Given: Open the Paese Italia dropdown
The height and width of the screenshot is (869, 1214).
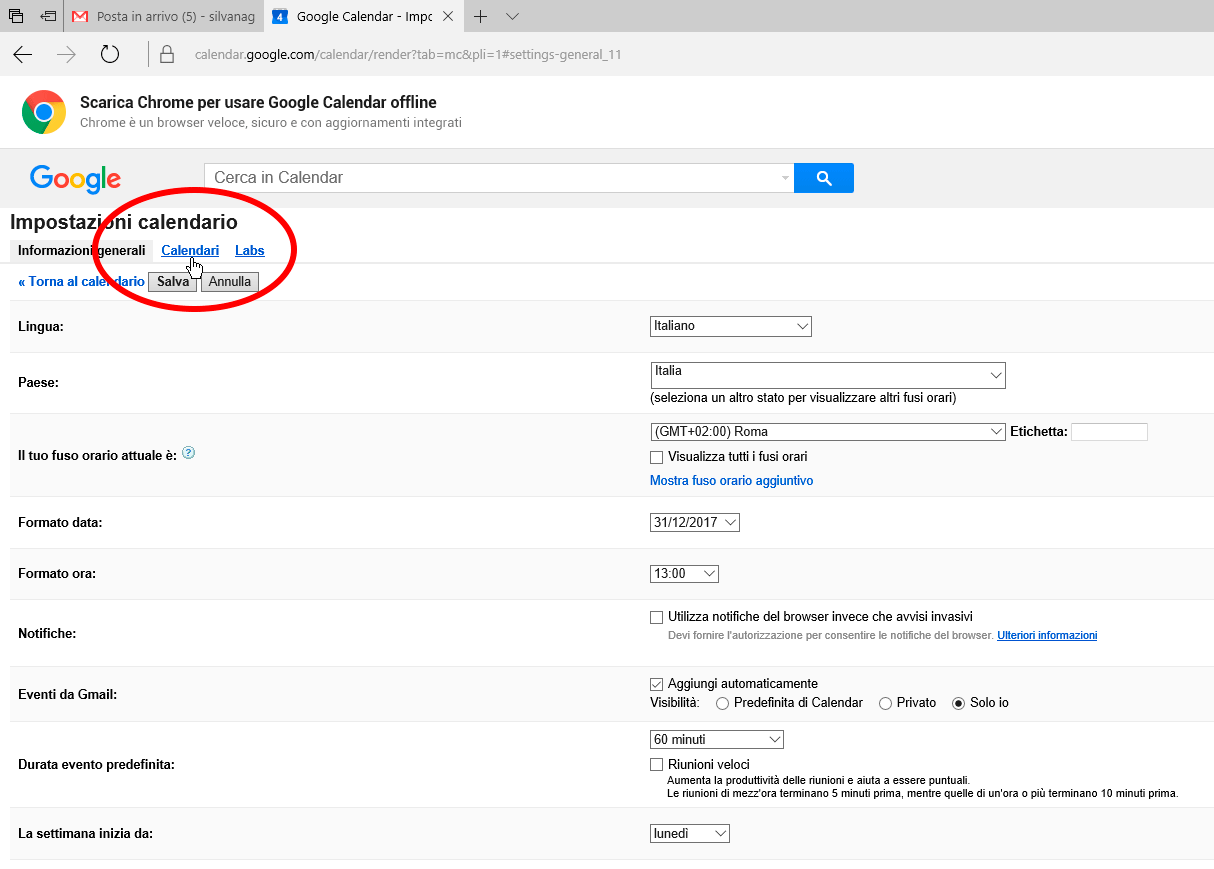Looking at the screenshot, I should coord(828,375).
